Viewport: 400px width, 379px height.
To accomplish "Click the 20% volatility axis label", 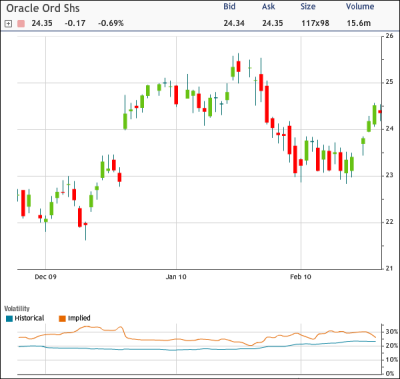I will 392,346.
